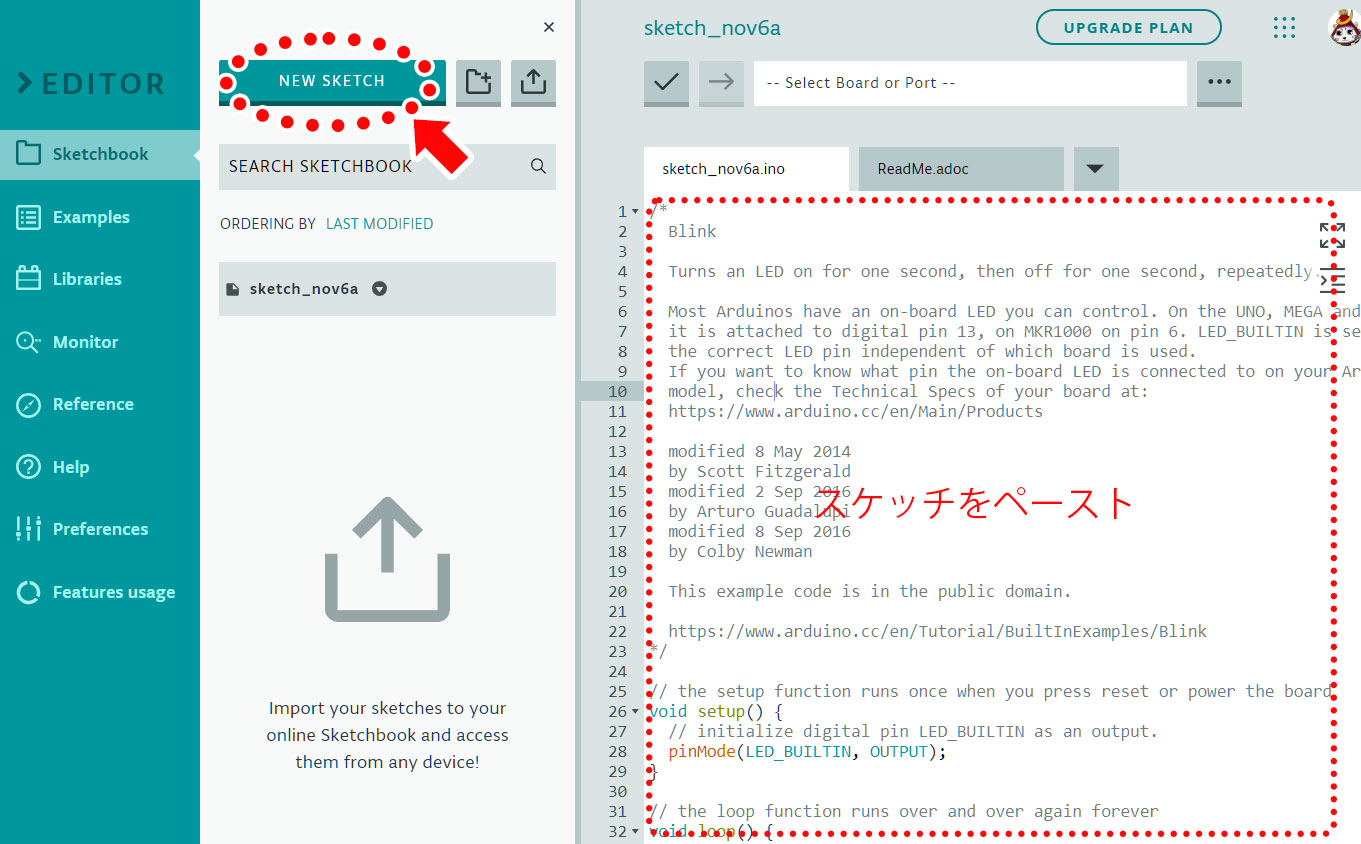The width and height of the screenshot is (1361, 844).
Task: Change ordering via LAST MODIFIED link
Action: click(x=379, y=224)
